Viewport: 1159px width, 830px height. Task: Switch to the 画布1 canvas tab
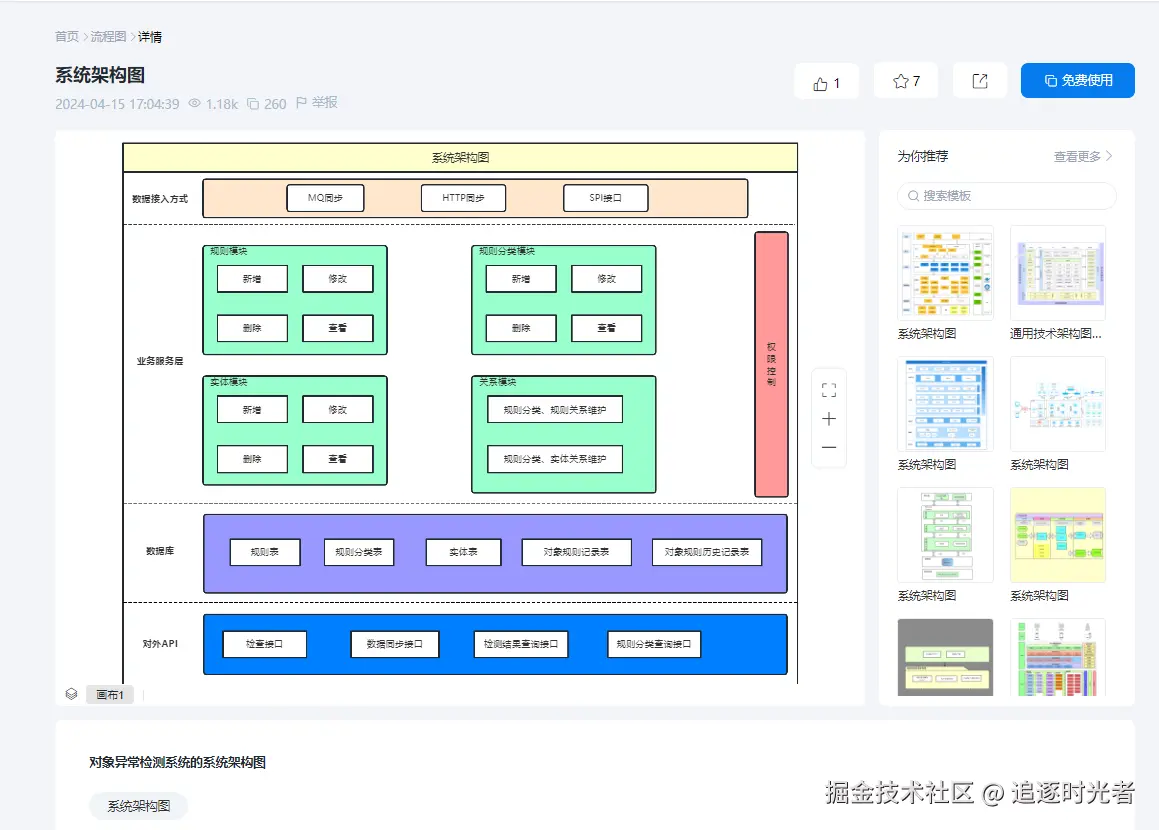(x=109, y=695)
